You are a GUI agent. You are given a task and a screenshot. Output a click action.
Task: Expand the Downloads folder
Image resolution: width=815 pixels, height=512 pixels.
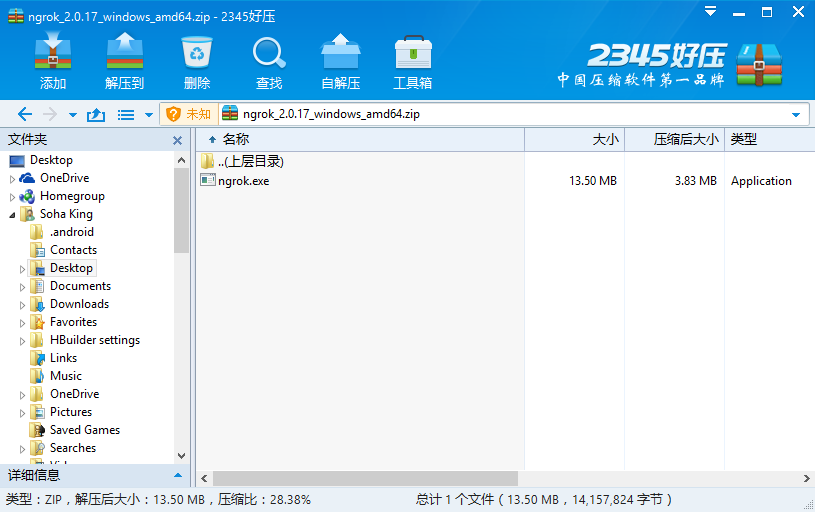point(22,305)
